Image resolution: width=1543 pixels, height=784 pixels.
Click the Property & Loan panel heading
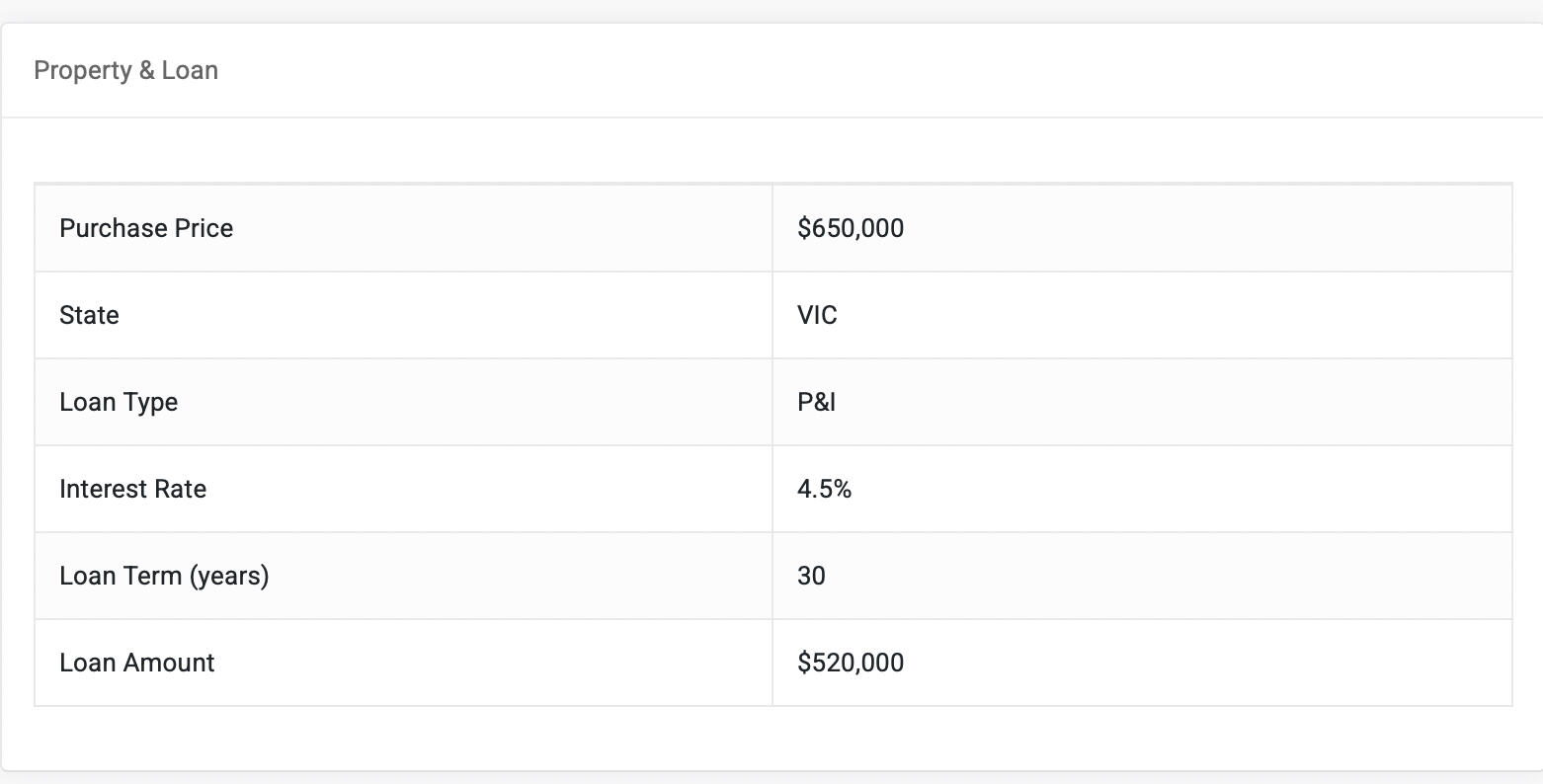tap(125, 70)
